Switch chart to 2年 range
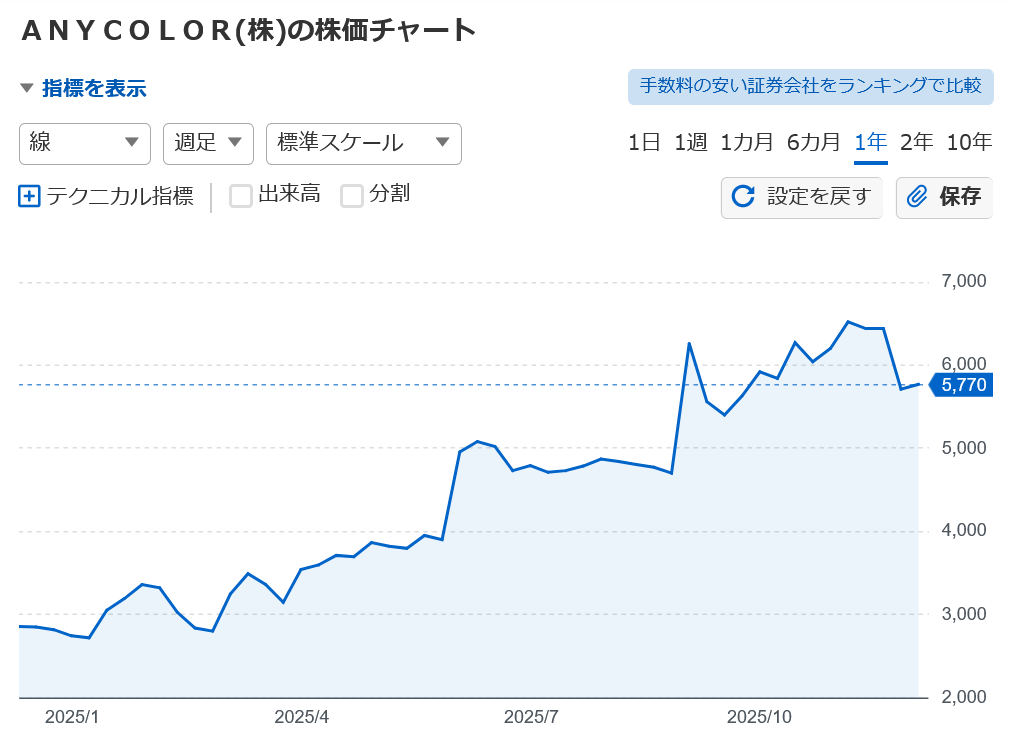 click(x=916, y=142)
